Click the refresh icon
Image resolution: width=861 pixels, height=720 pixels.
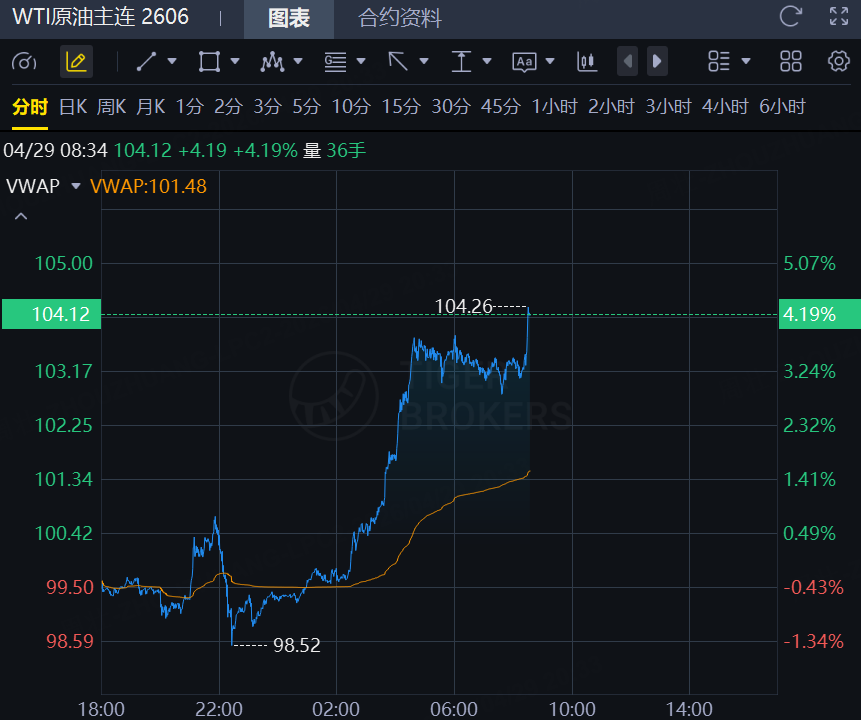[x=790, y=16]
